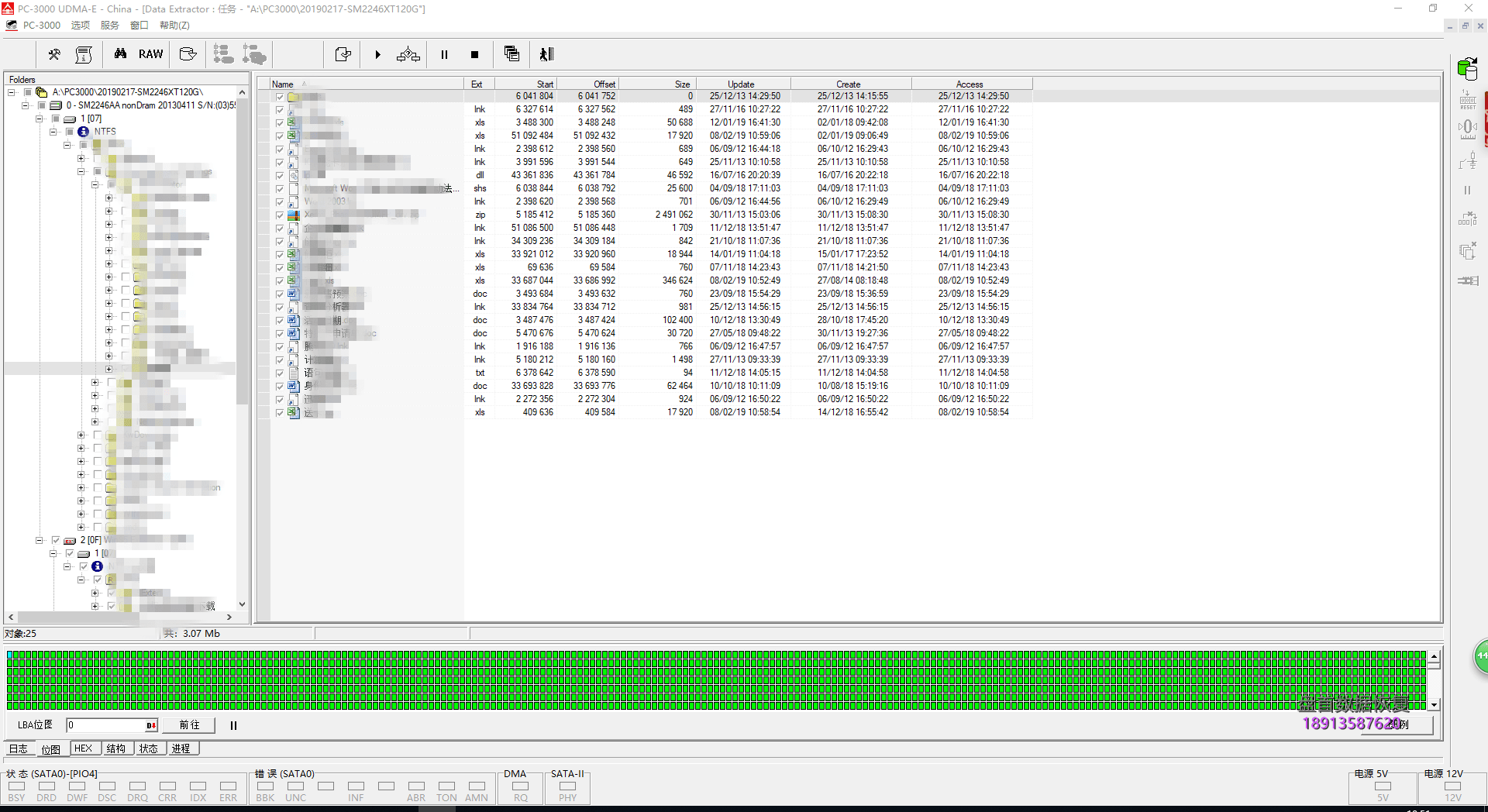Image resolution: width=1488 pixels, height=812 pixels.
Task: Click the green disk copy icon
Action: pyautogui.click(x=1467, y=69)
